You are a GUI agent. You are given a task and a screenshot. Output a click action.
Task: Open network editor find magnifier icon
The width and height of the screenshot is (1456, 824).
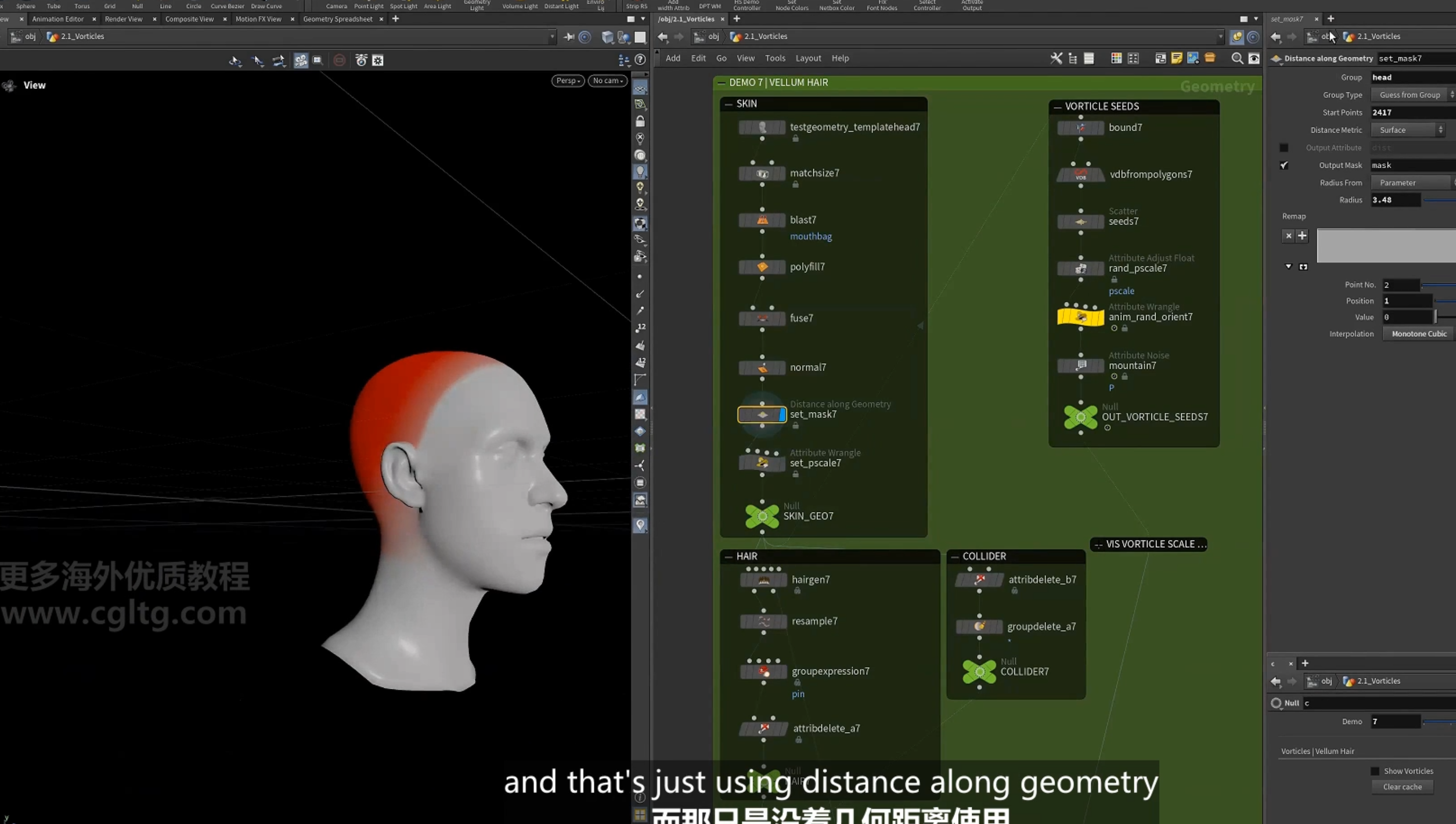(1237, 58)
